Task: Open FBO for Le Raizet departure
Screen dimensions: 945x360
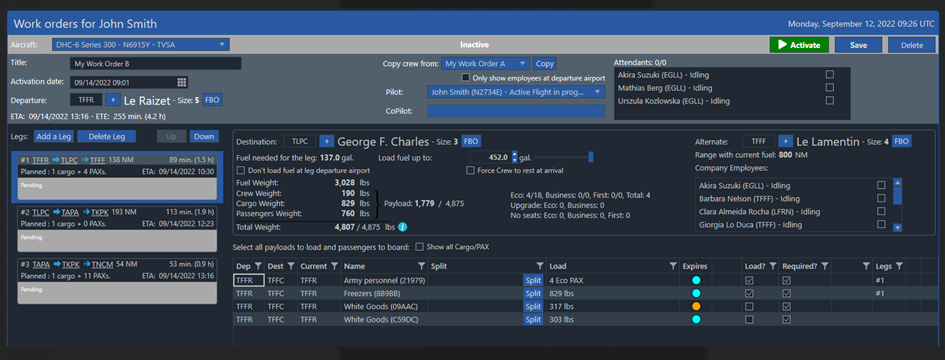Action: coord(212,100)
